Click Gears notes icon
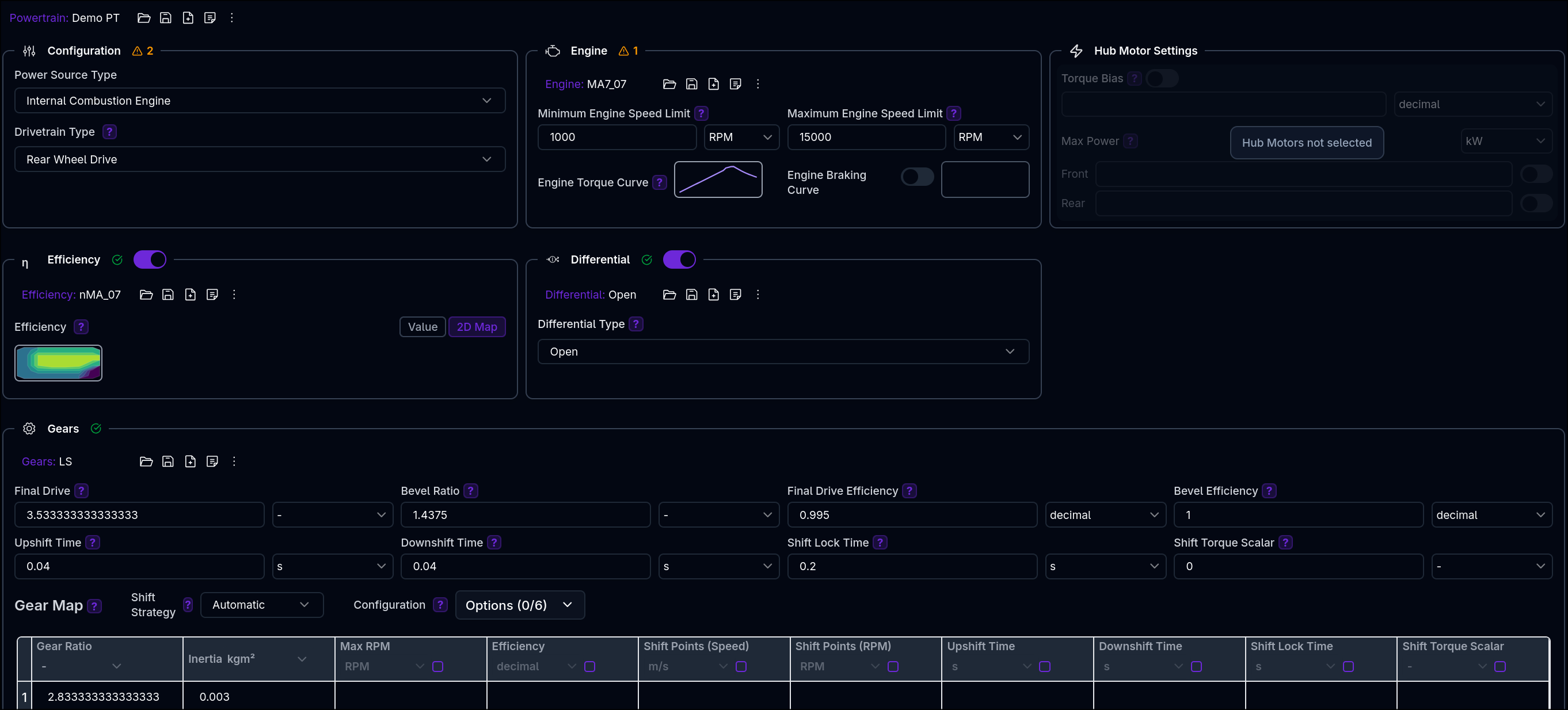The width and height of the screenshot is (1568, 710). (x=212, y=461)
